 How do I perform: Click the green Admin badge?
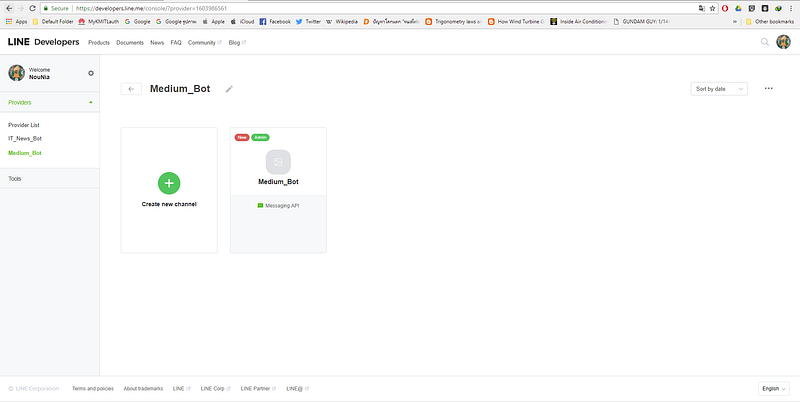260,137
